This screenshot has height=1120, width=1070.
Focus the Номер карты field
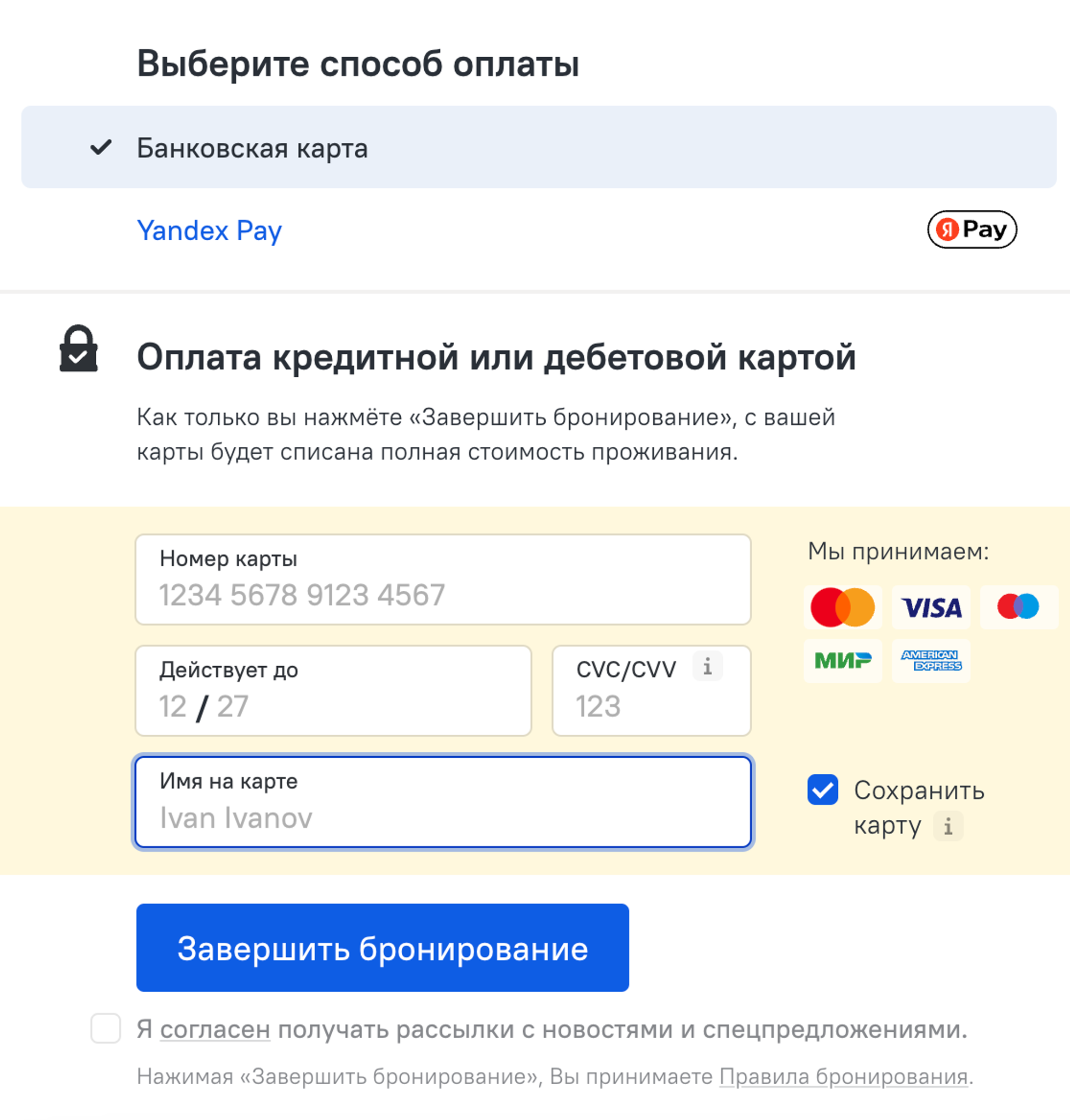pyautogui.click(x=442, y=580)
